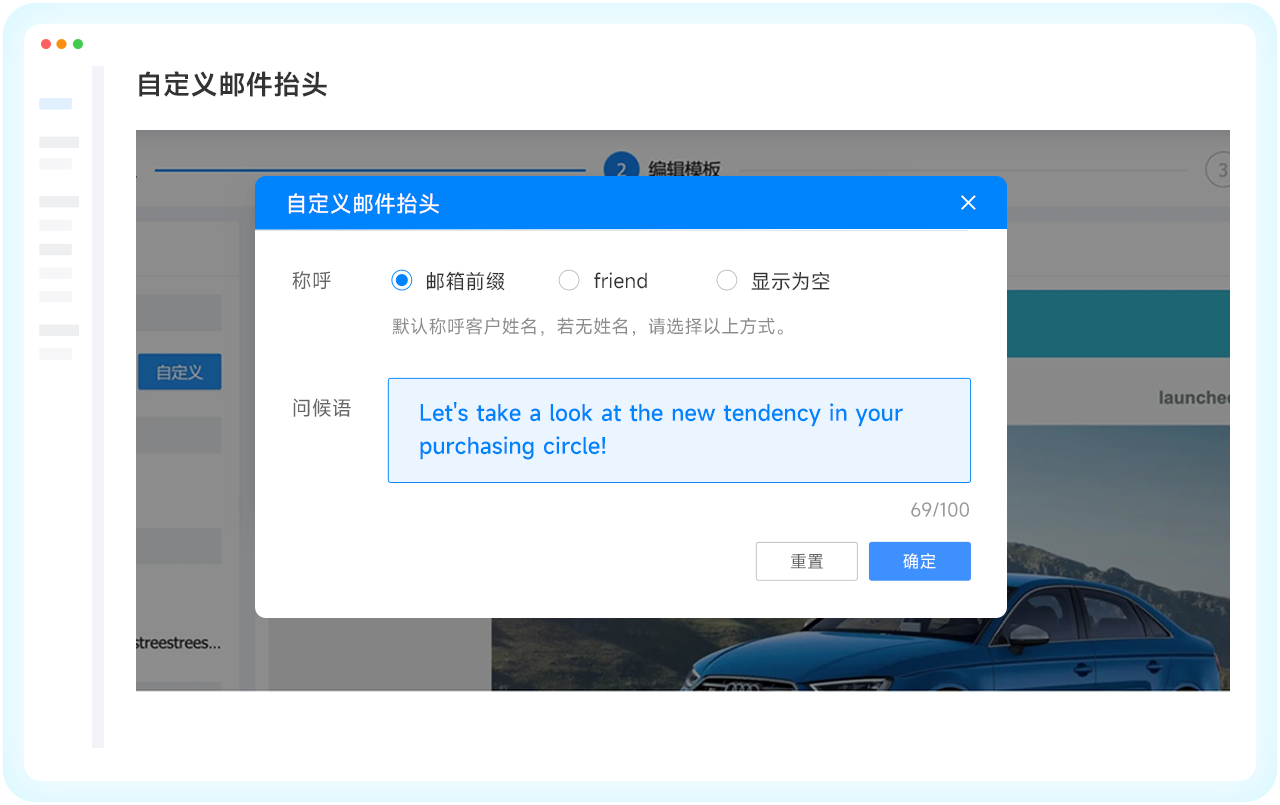Select the 邮箱前缀 radio option
This screenshot has width=1280, height=805.
click(402, 281)
